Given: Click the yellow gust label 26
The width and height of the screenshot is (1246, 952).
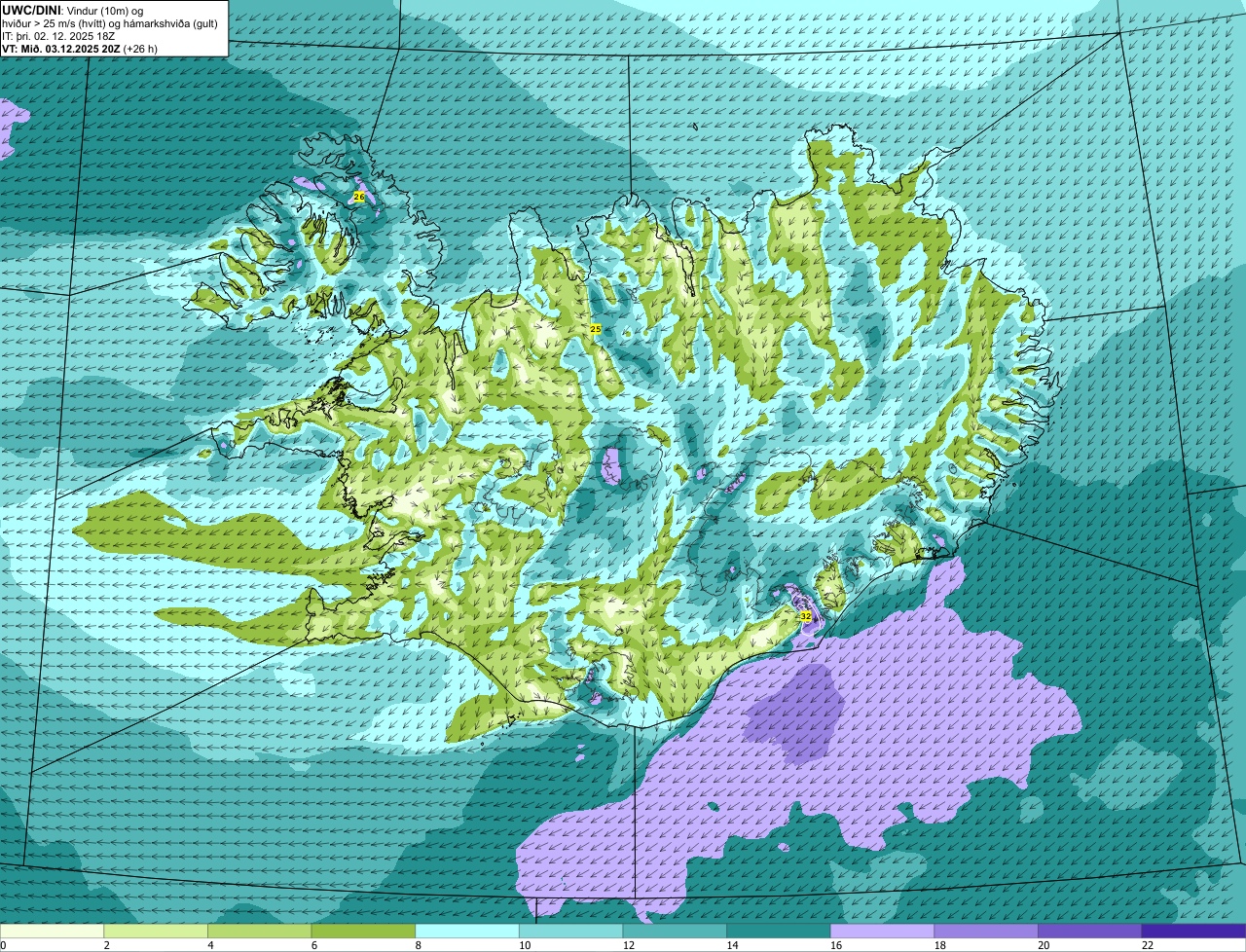Looking at the screenshot, I should pos(358,197).
